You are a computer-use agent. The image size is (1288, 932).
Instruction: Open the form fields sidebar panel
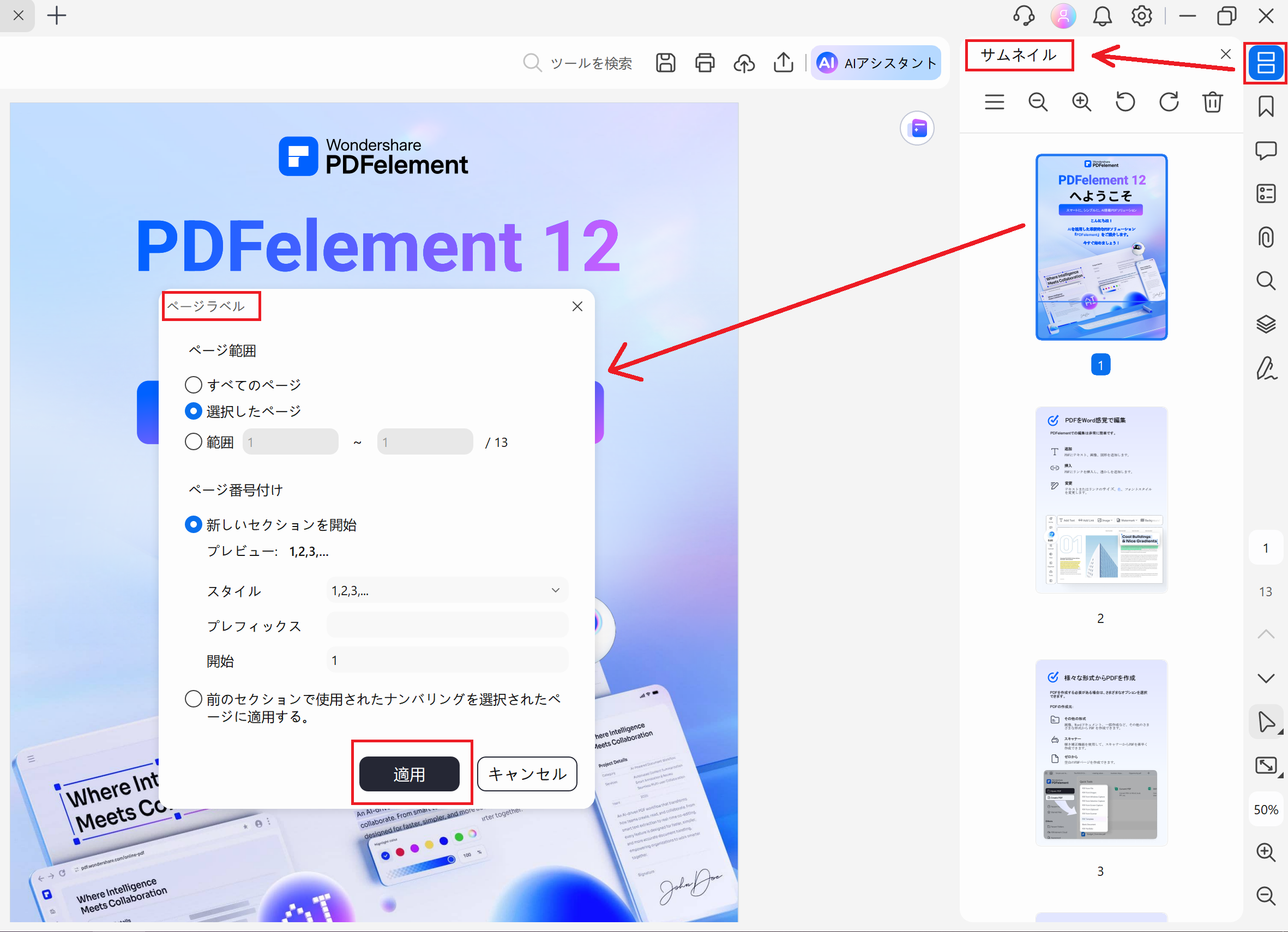(1266, 193)
